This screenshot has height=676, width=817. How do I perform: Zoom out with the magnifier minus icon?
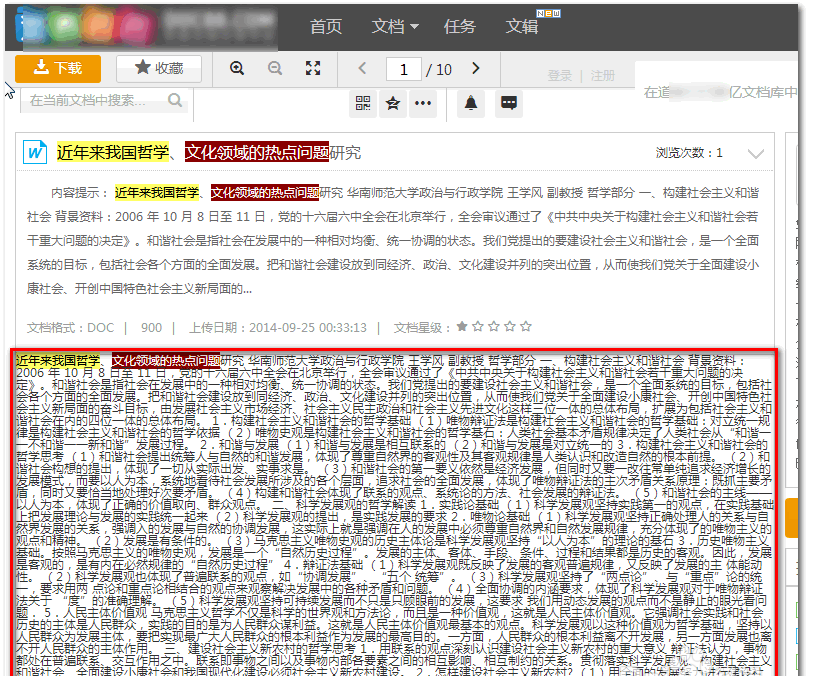[275, 68]
